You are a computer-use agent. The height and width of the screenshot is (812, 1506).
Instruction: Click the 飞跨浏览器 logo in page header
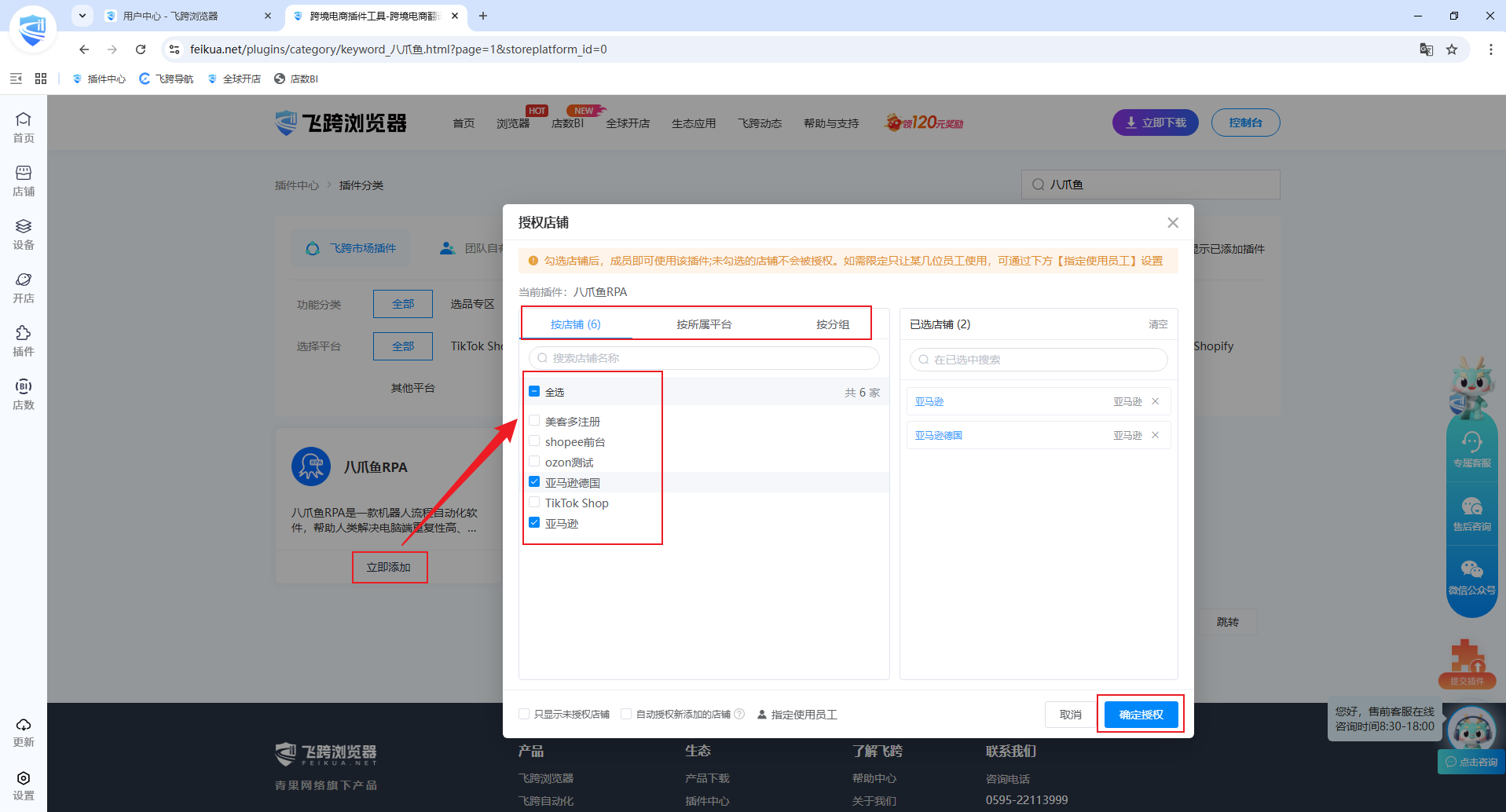click(x=341, y=123)
